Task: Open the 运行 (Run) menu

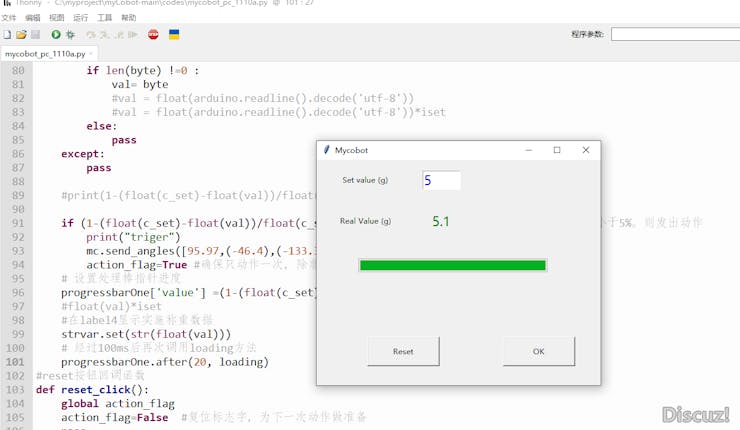Action: [x=81, y=18]
